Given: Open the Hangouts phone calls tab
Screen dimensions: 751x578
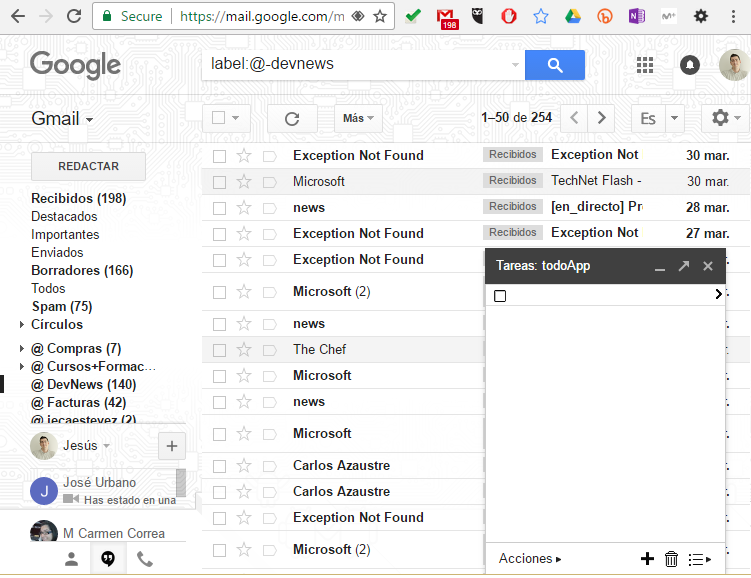Looking at the screenshot, I should point(145,559).
